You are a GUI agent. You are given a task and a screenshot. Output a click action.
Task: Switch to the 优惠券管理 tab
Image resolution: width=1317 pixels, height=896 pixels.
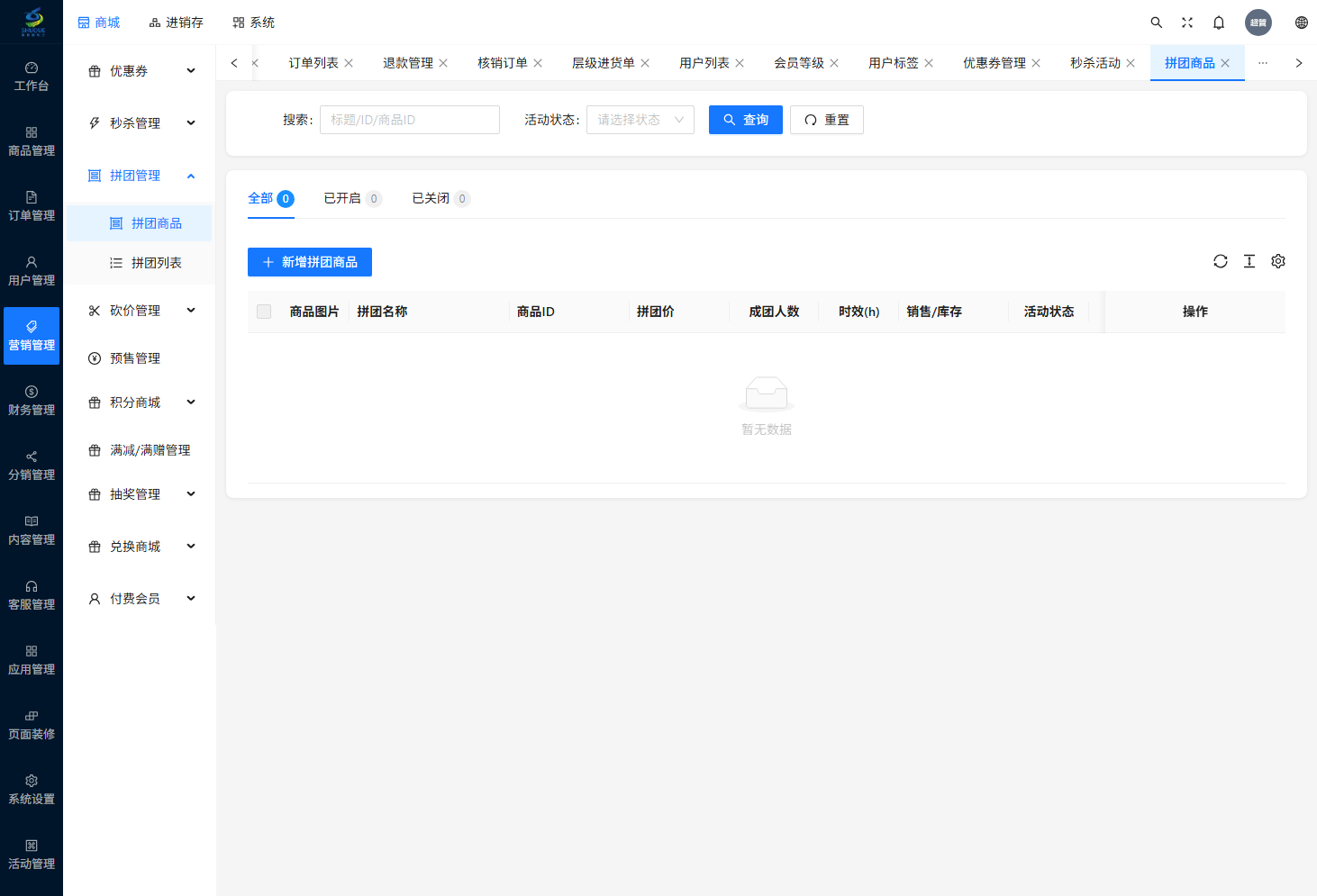pos(995,63)
